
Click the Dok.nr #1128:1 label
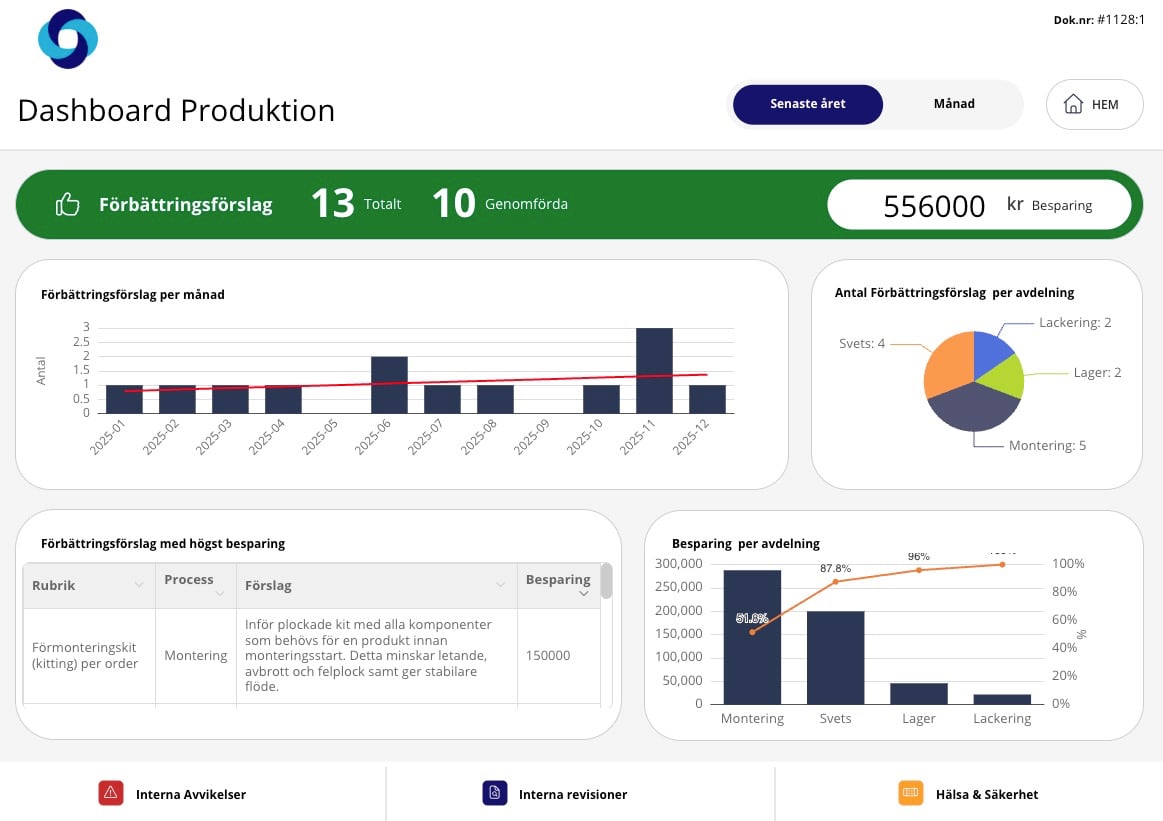pos(1099,20)
